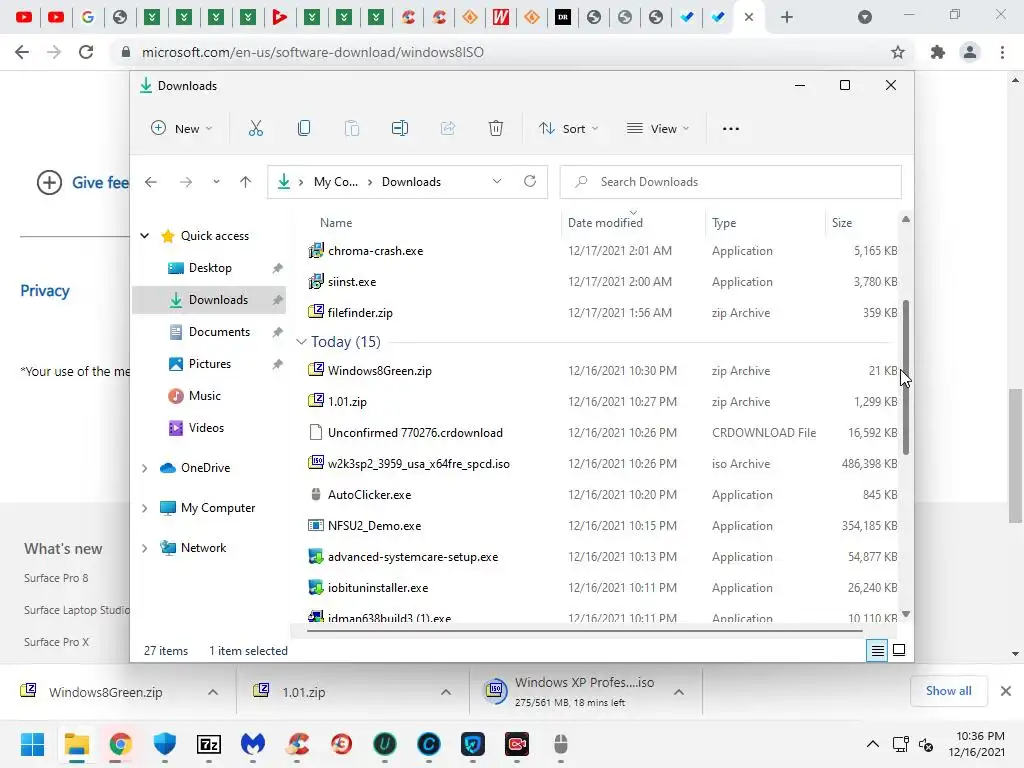Click Surface Pro 8 link

pos(56,578)
